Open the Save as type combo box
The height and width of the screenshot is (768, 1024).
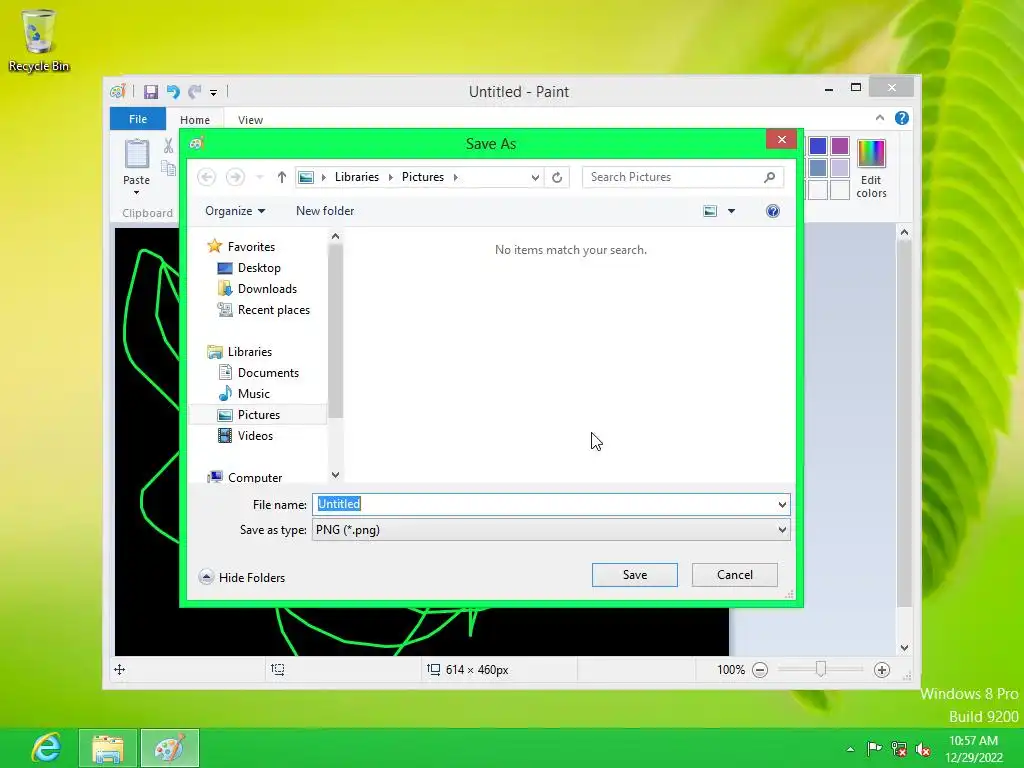551,530
